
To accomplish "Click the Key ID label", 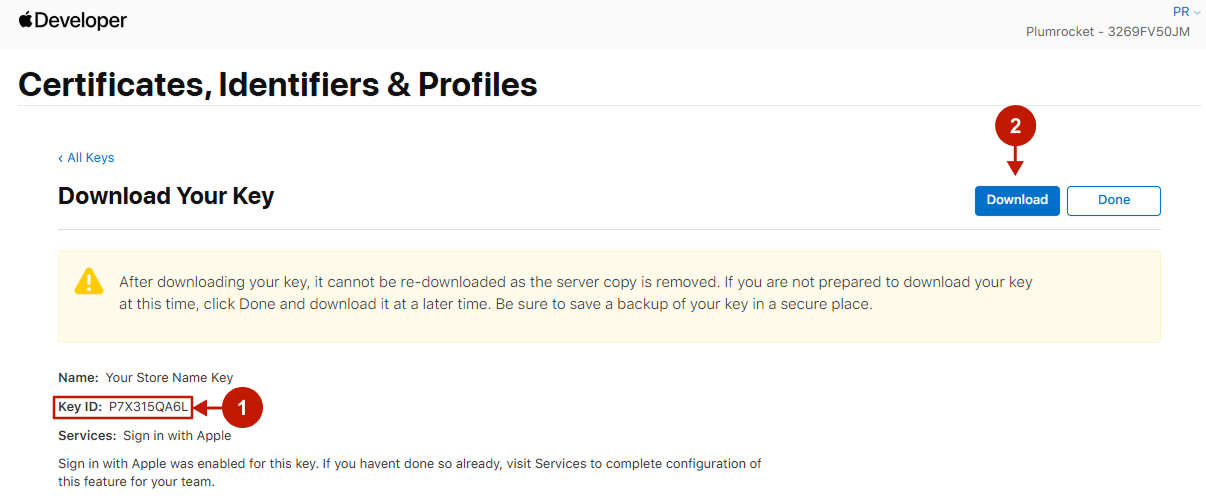I will (x=80, y=407).
